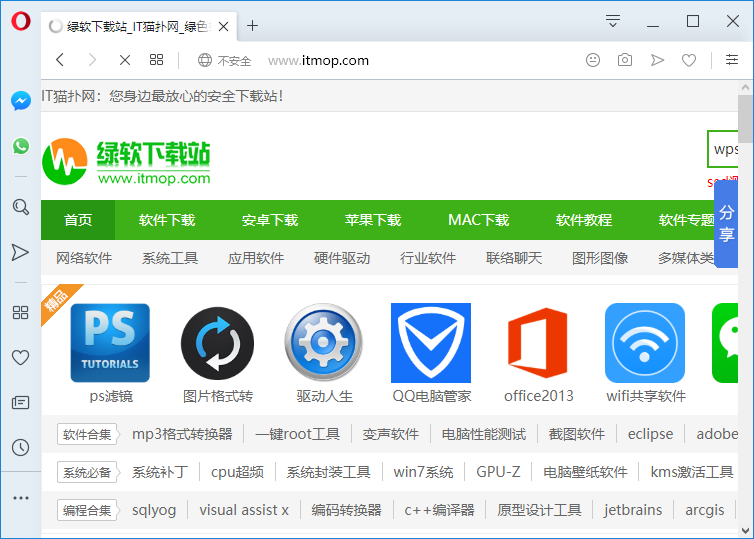Open Easy Setup sliders icon

coord(732,60)
